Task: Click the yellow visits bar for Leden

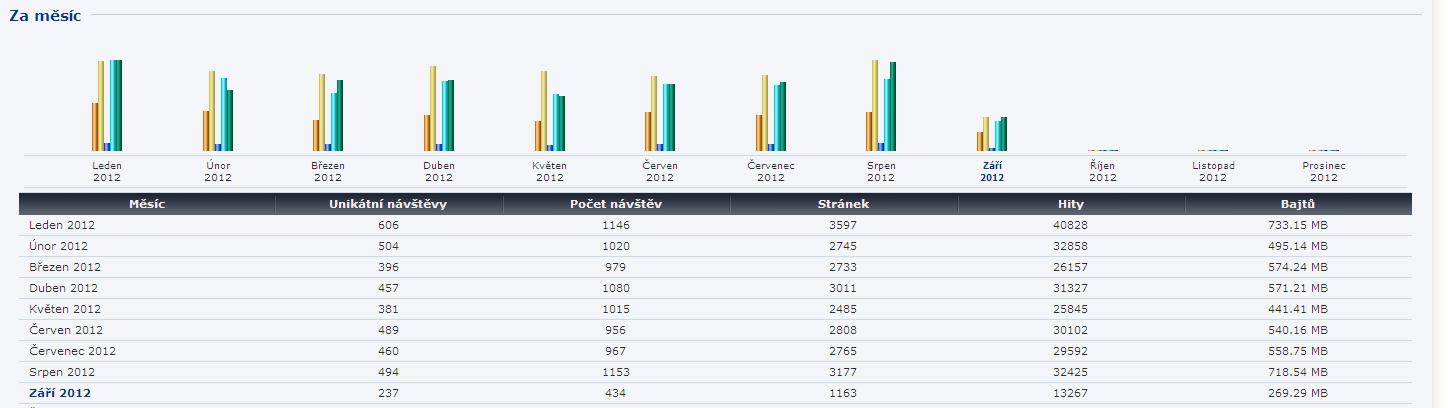Action: [x=101, y=105]
